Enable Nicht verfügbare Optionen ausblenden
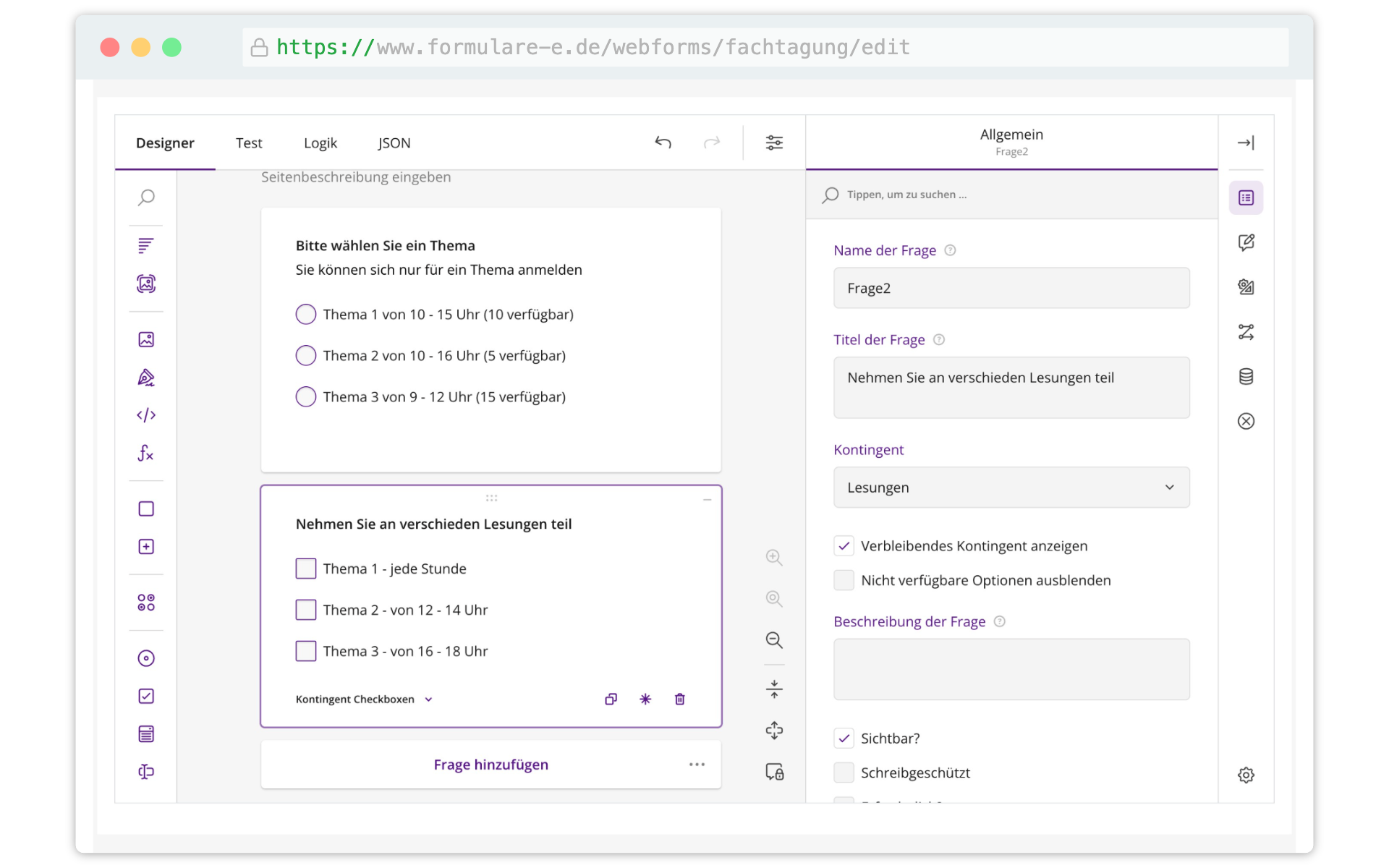The height and width of the screenshot is (868, 1389). point(844,580)
